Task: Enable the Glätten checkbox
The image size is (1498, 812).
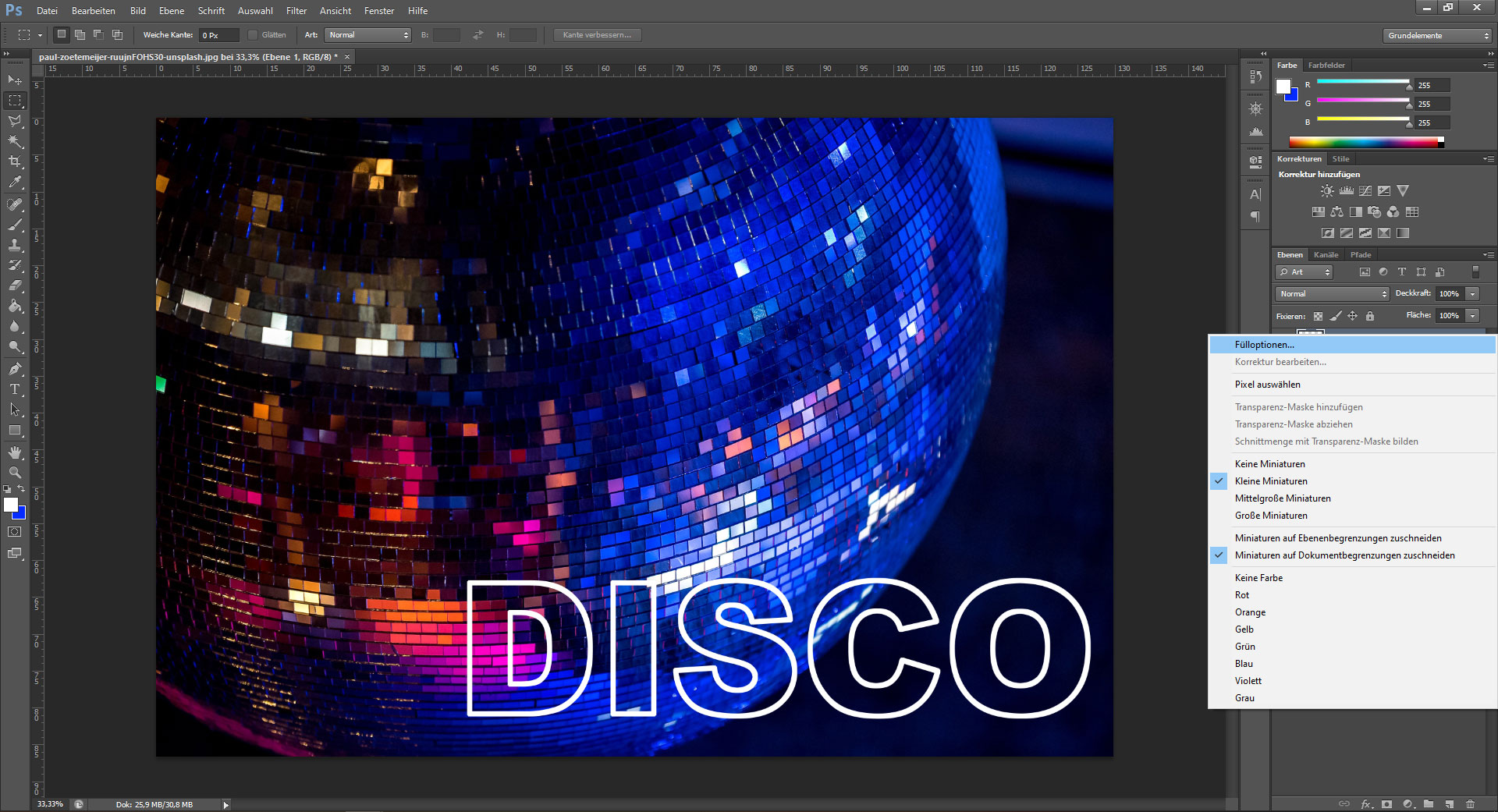Action: [x=253, y=35]
